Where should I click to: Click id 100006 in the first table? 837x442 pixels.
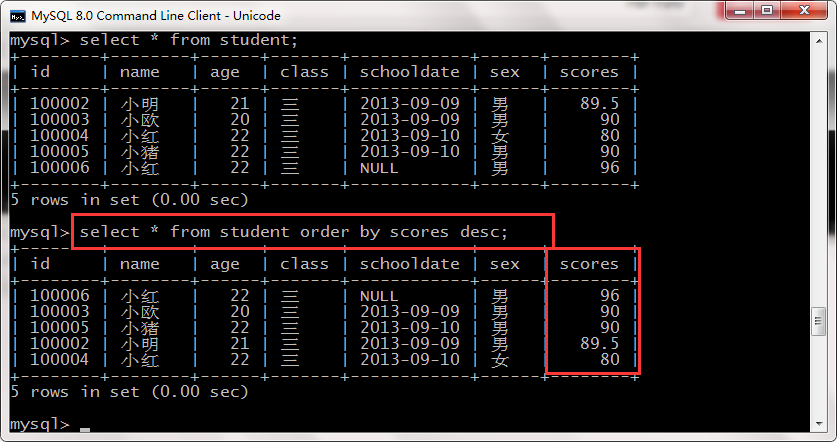59,168
